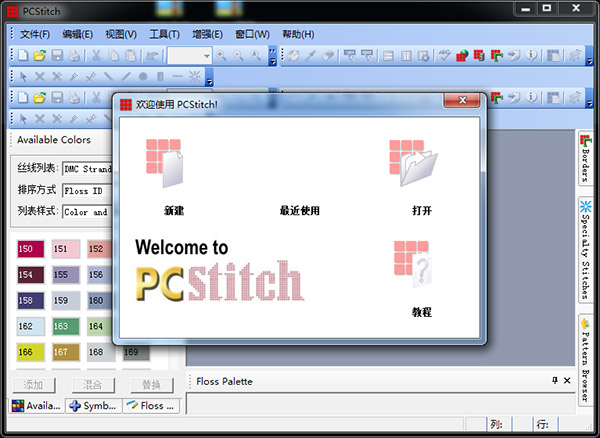Click the Save floppy icon in the top toolbar row
Screen dimensions: 600x438
[x=57, y=56]
